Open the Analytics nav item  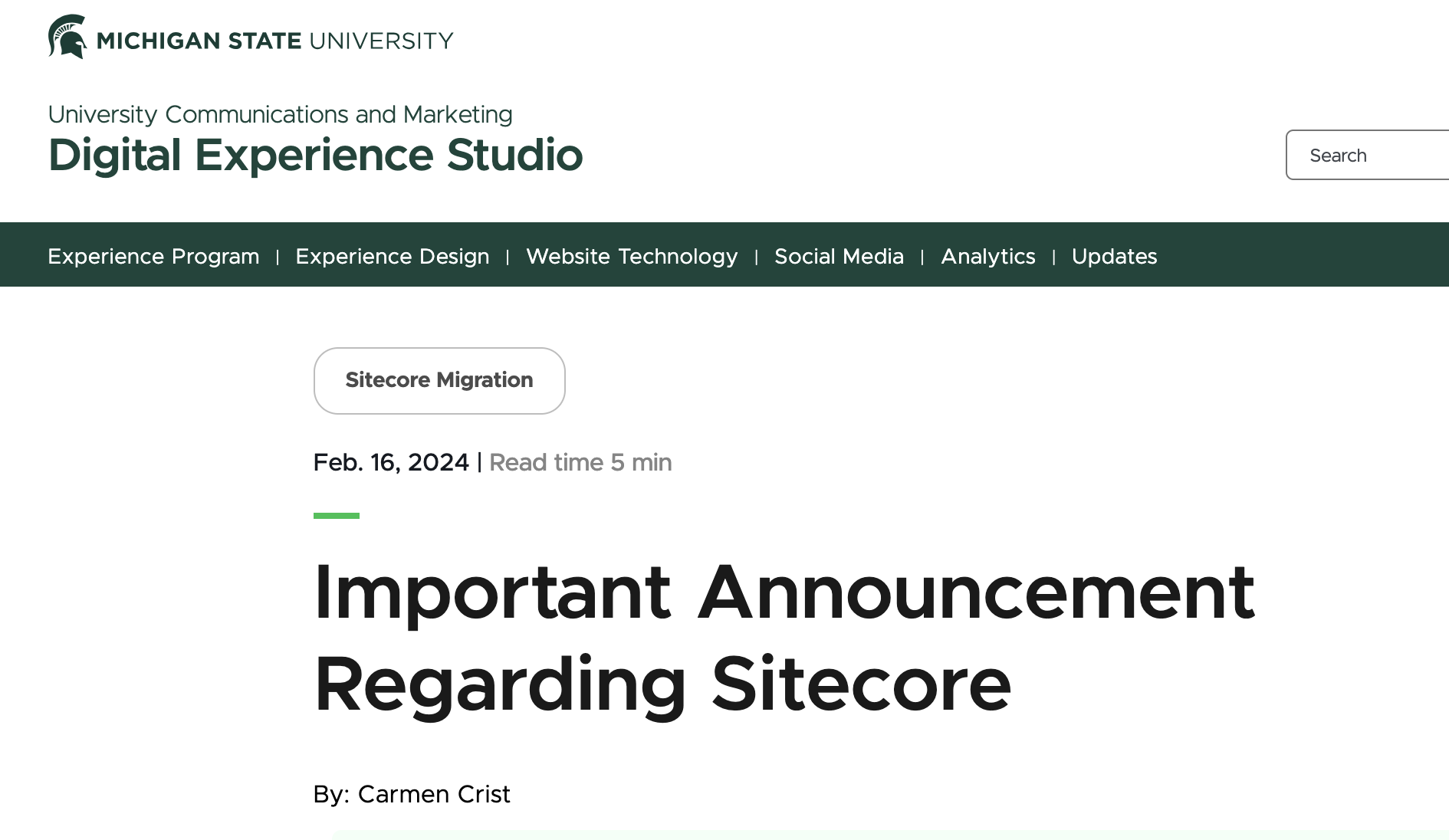coord(987,256)
